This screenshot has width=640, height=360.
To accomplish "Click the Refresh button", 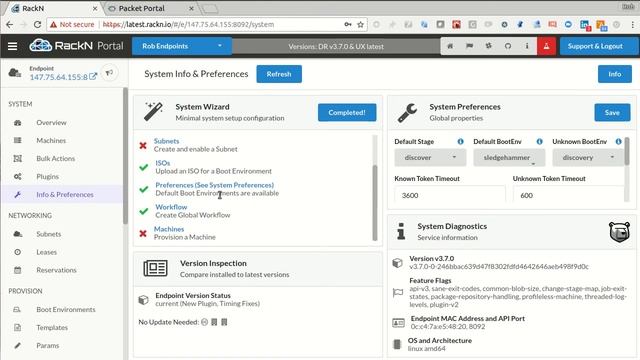I will click(279, 74).
